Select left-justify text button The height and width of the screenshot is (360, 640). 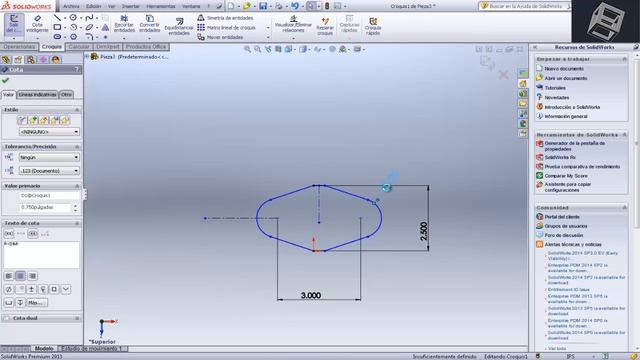tap(9, 276)
